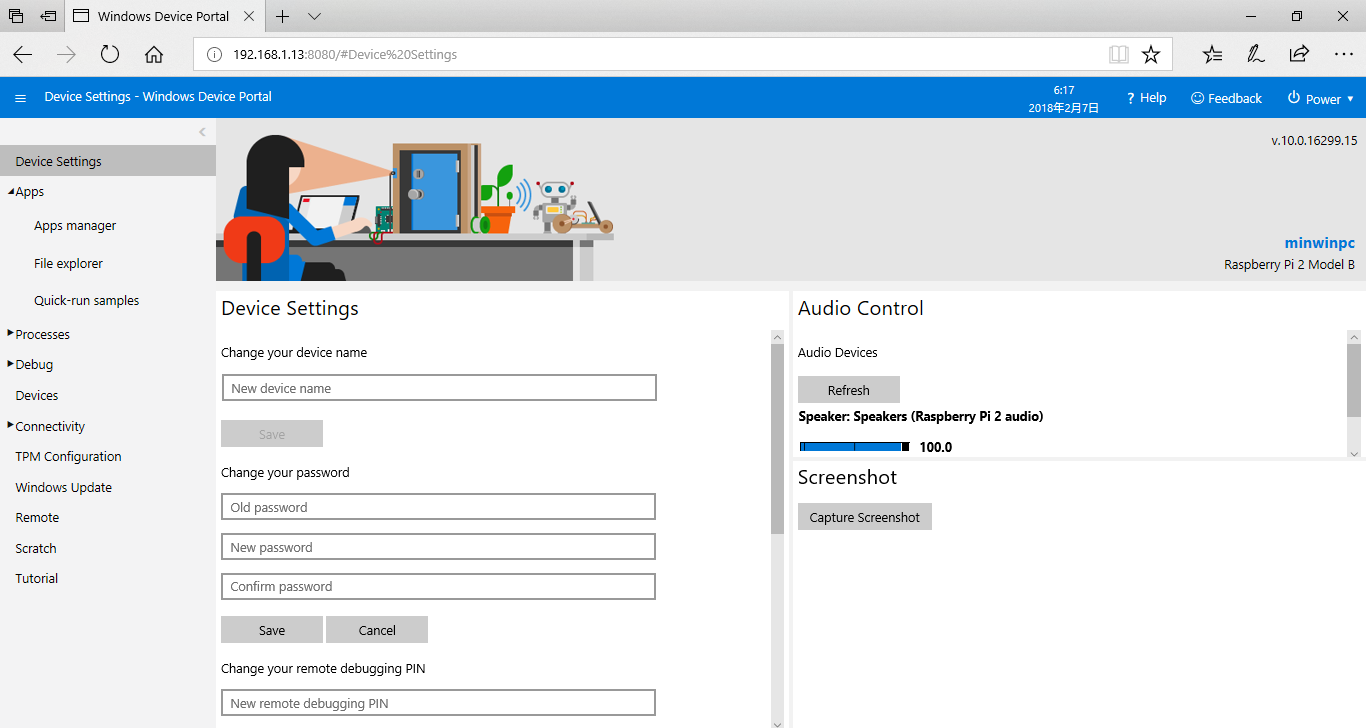The image size is (1366, 728).
Task: Click Device Settings scrollbar down arrow
Action: (778, 722)
